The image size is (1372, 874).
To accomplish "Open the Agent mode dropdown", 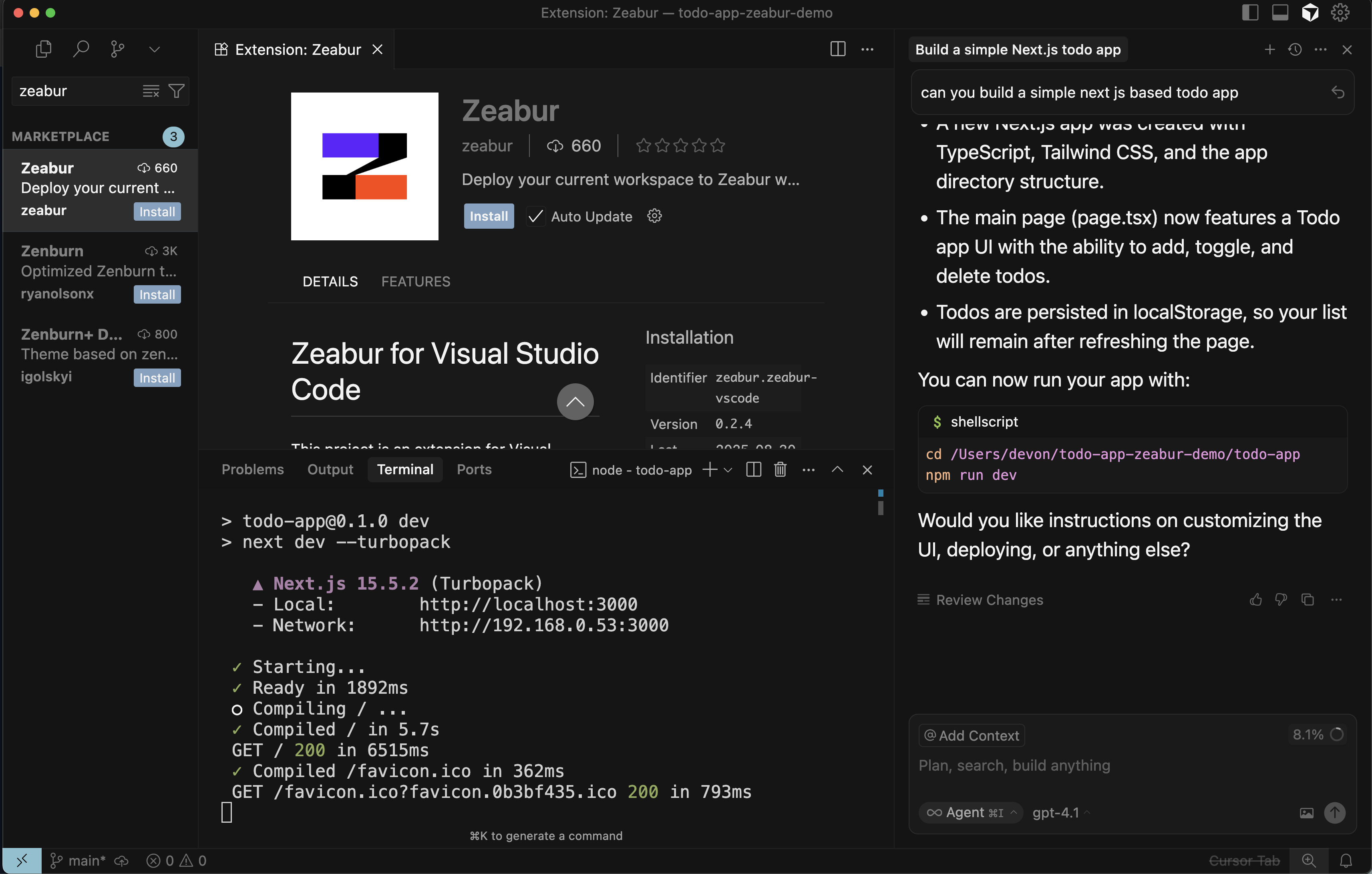I will coord(972,812).
